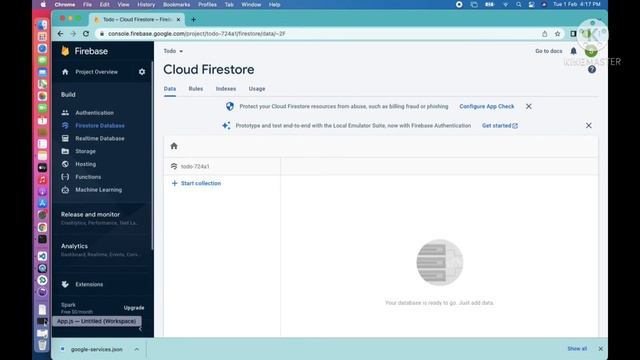Select the todo-724a1 database entry
The image size is (640, 360).
click(x=195, y=167)
